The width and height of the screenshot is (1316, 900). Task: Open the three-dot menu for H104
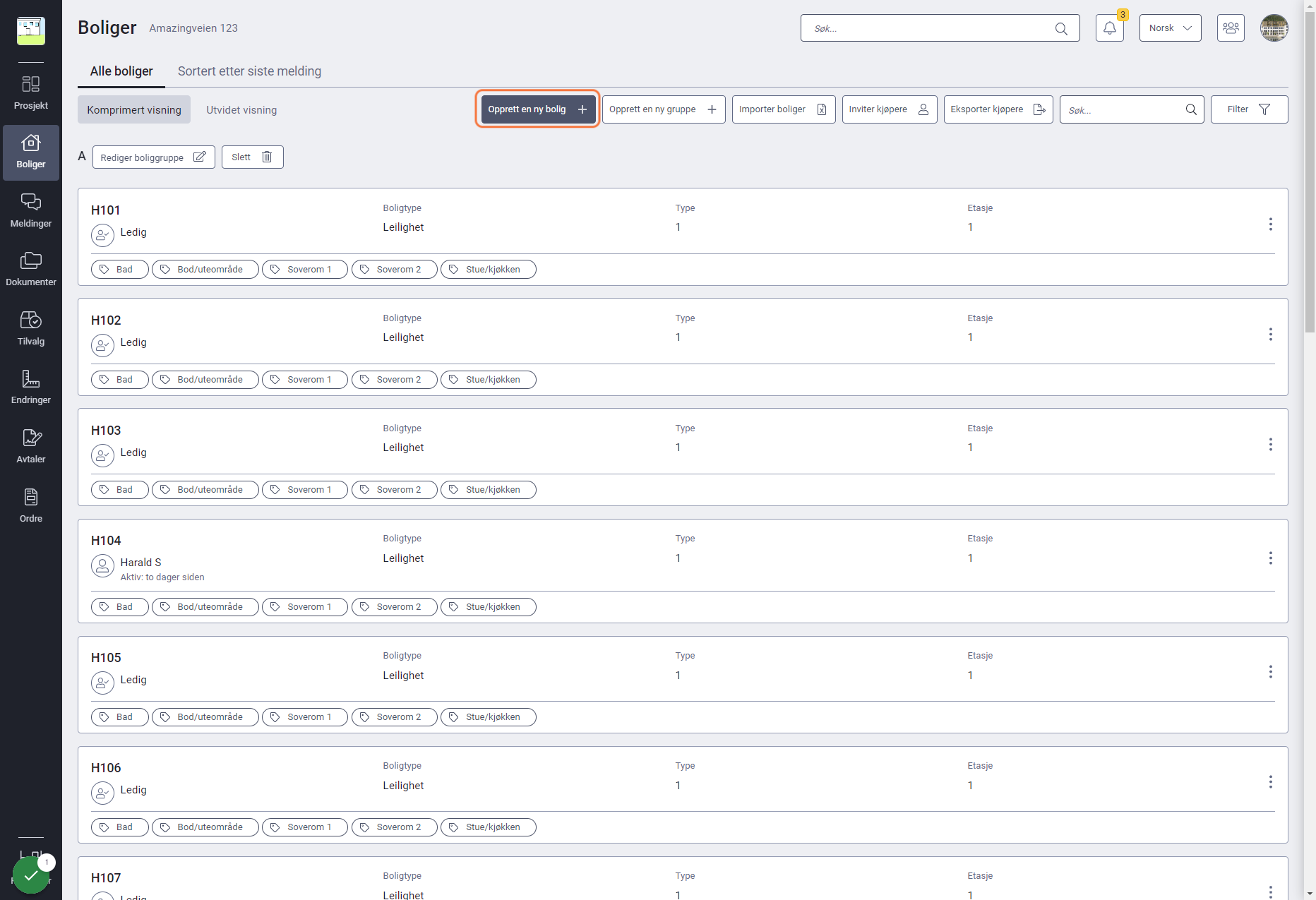click(x=1271, y=558)
